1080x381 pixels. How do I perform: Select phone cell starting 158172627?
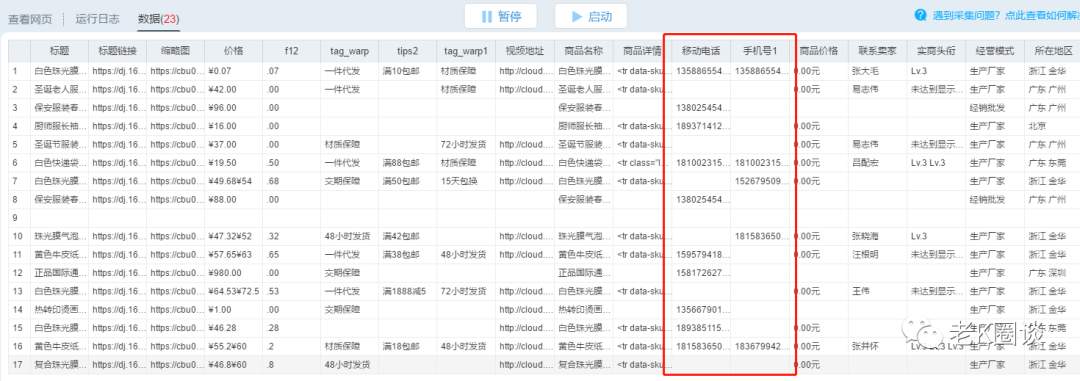701,272
